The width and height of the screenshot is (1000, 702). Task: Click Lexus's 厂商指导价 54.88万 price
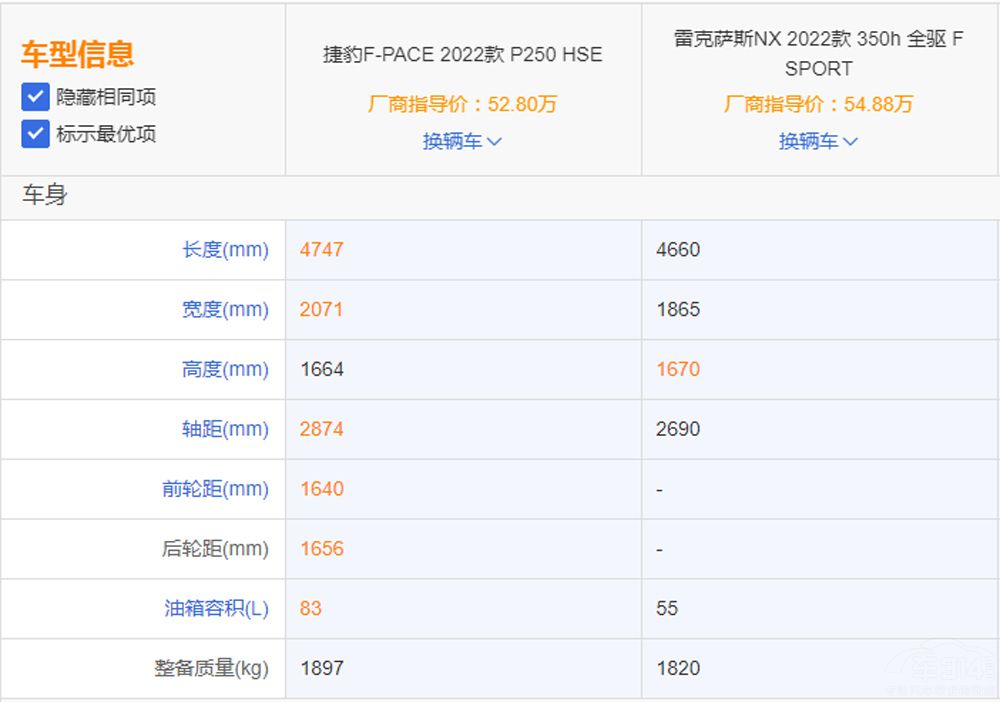coord(818,104)
